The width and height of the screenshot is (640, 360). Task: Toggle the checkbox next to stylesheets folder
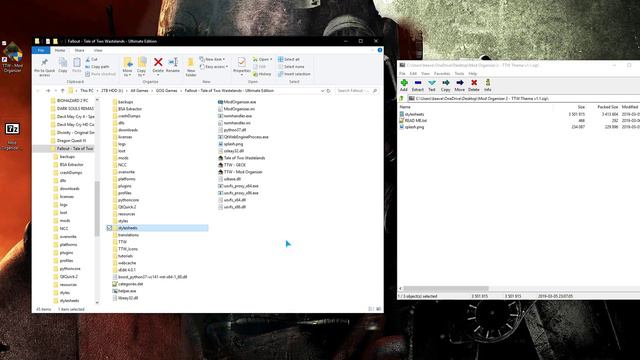[109, 228]
